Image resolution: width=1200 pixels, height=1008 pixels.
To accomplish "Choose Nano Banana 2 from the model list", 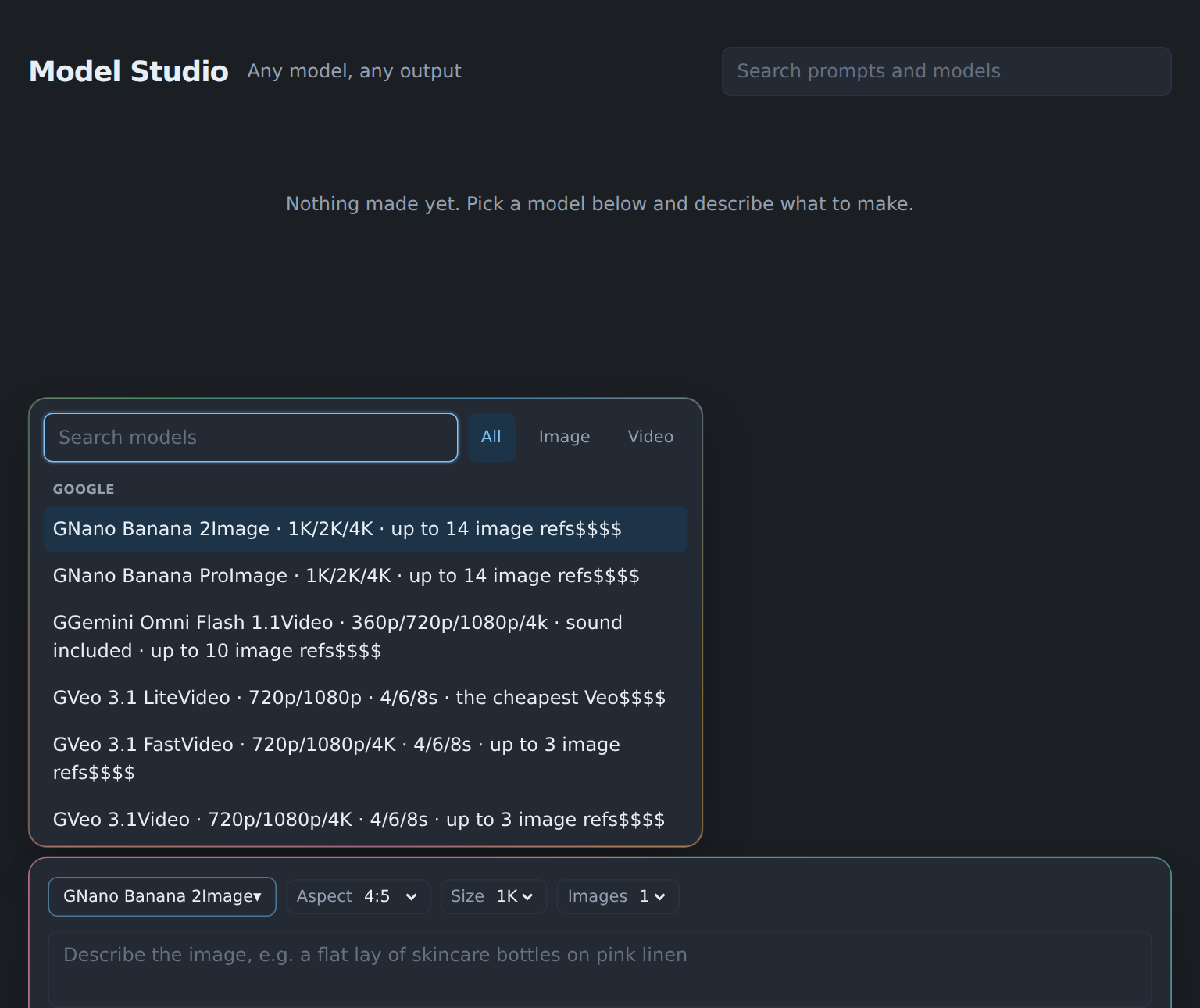I will (x=366, y=529).
